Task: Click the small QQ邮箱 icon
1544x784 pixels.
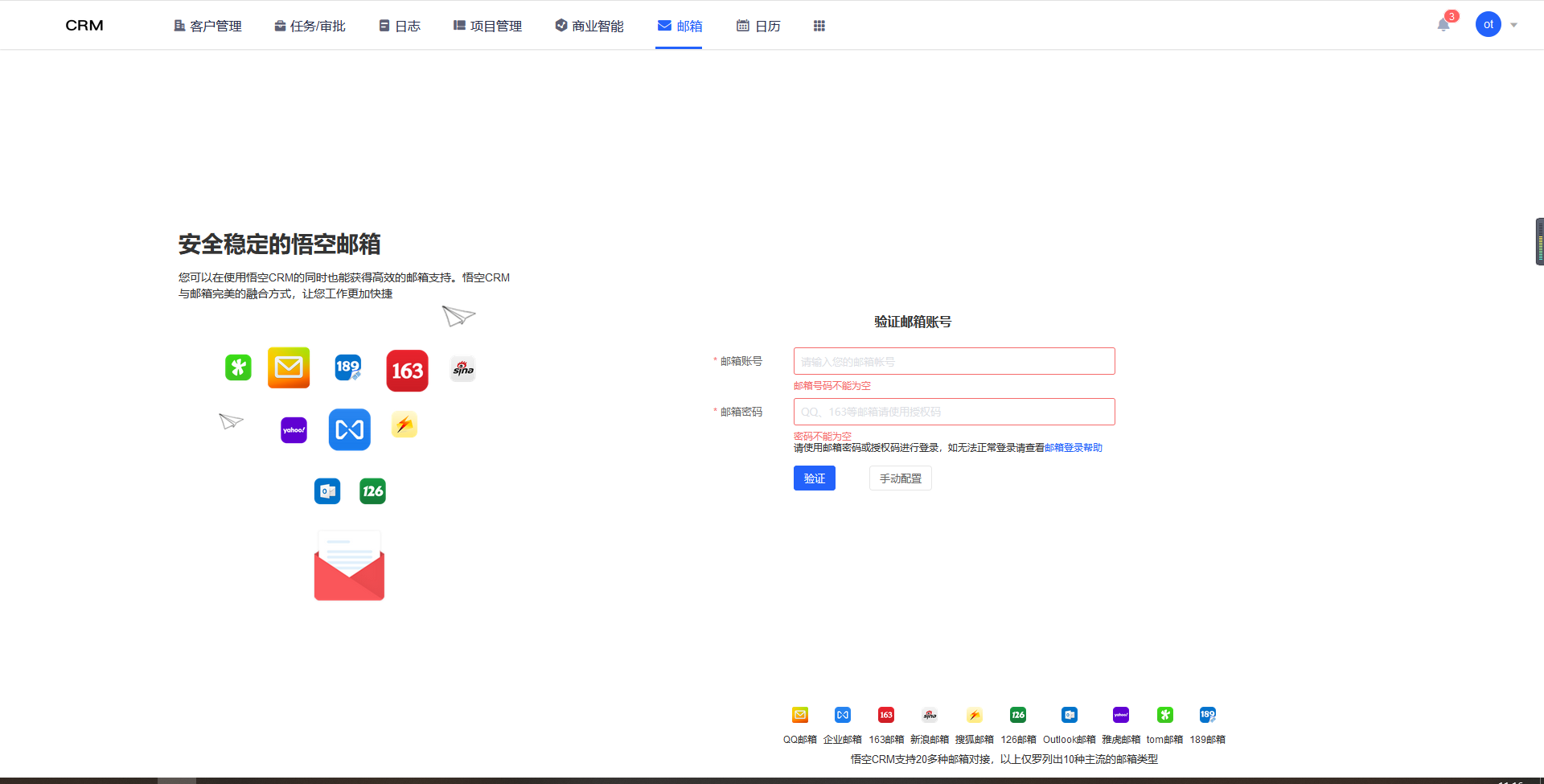Action: [800, 715]
